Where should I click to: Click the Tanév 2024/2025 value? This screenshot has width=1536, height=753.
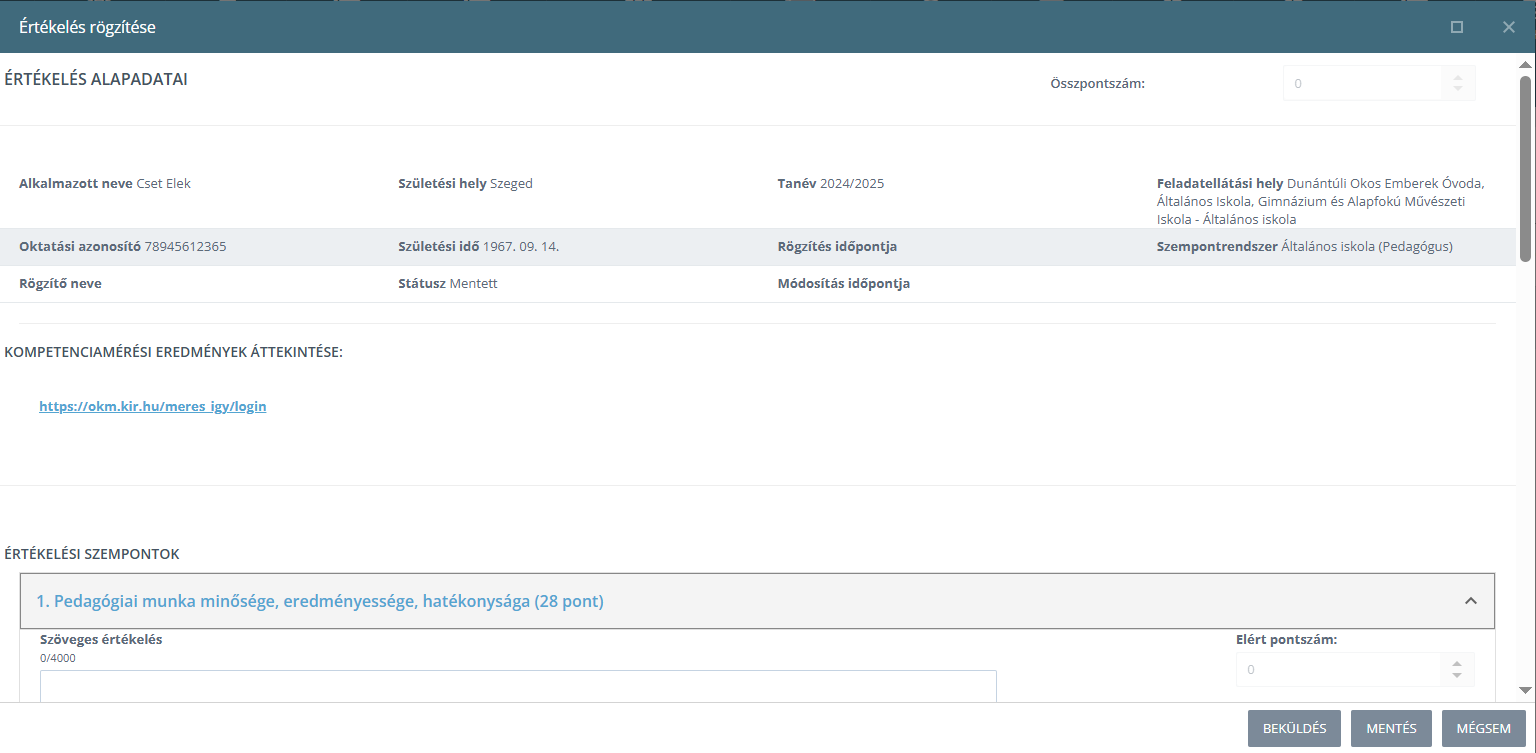click(x=852, y=184)
